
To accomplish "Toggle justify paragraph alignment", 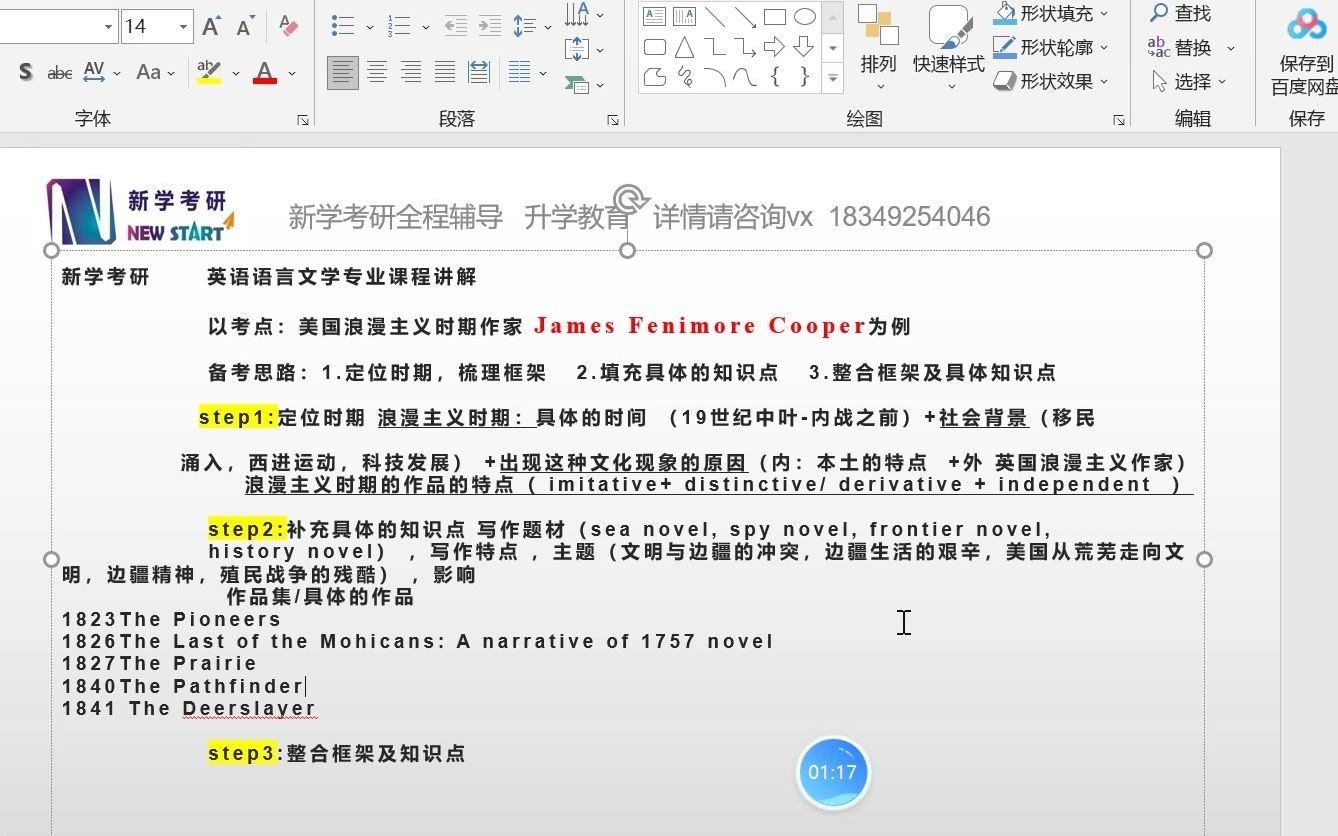I will [445, 72].
